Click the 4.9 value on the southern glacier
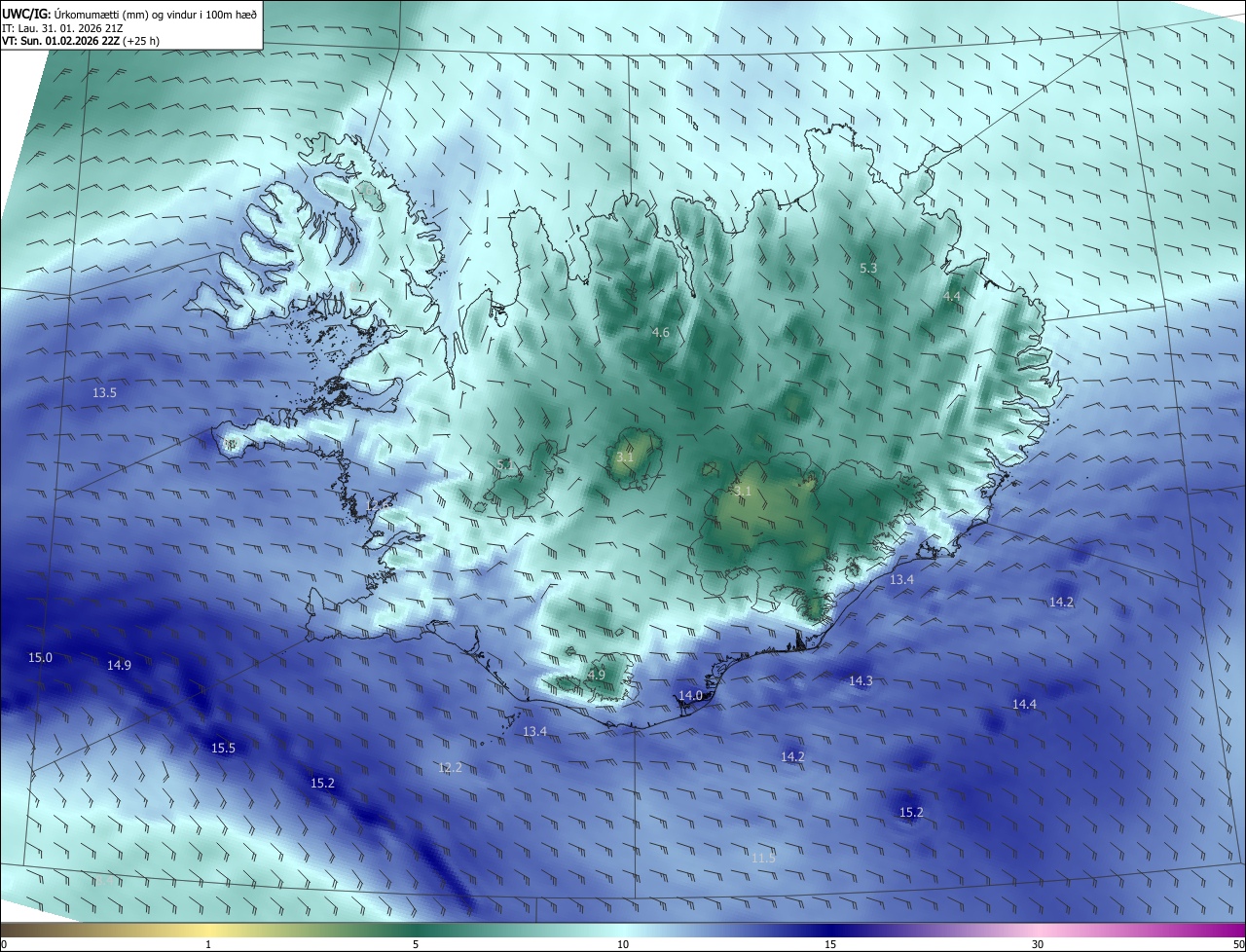1246x952 pixels. coord(596,675)
